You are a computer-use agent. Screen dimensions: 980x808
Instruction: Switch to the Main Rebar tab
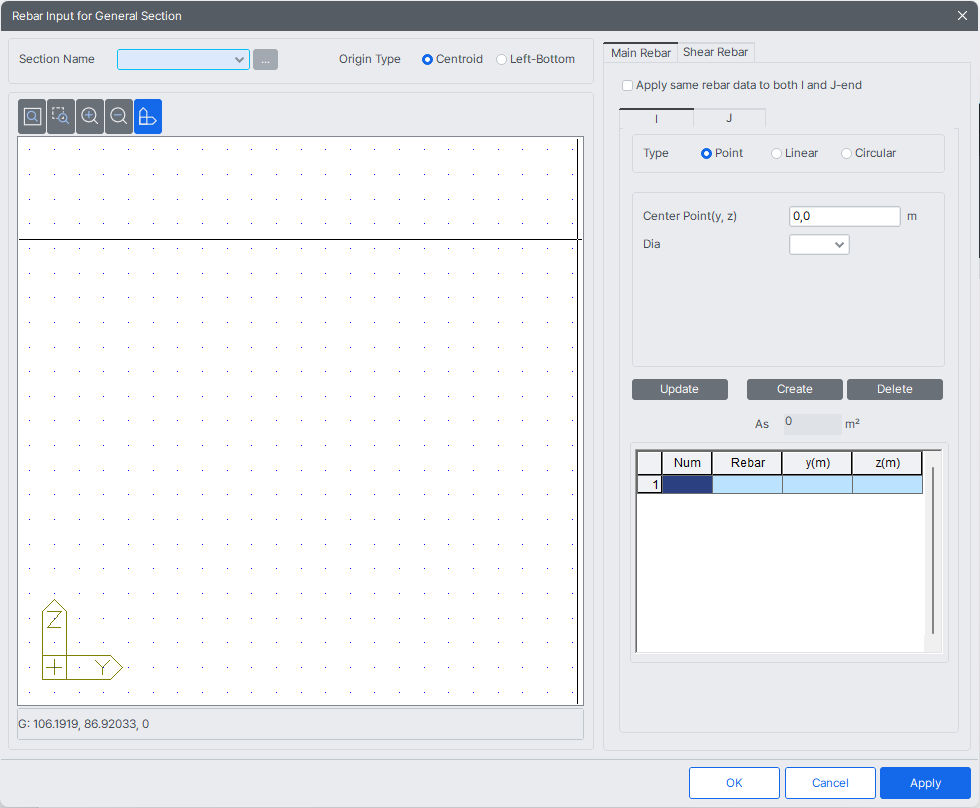(x=641, y=52)
